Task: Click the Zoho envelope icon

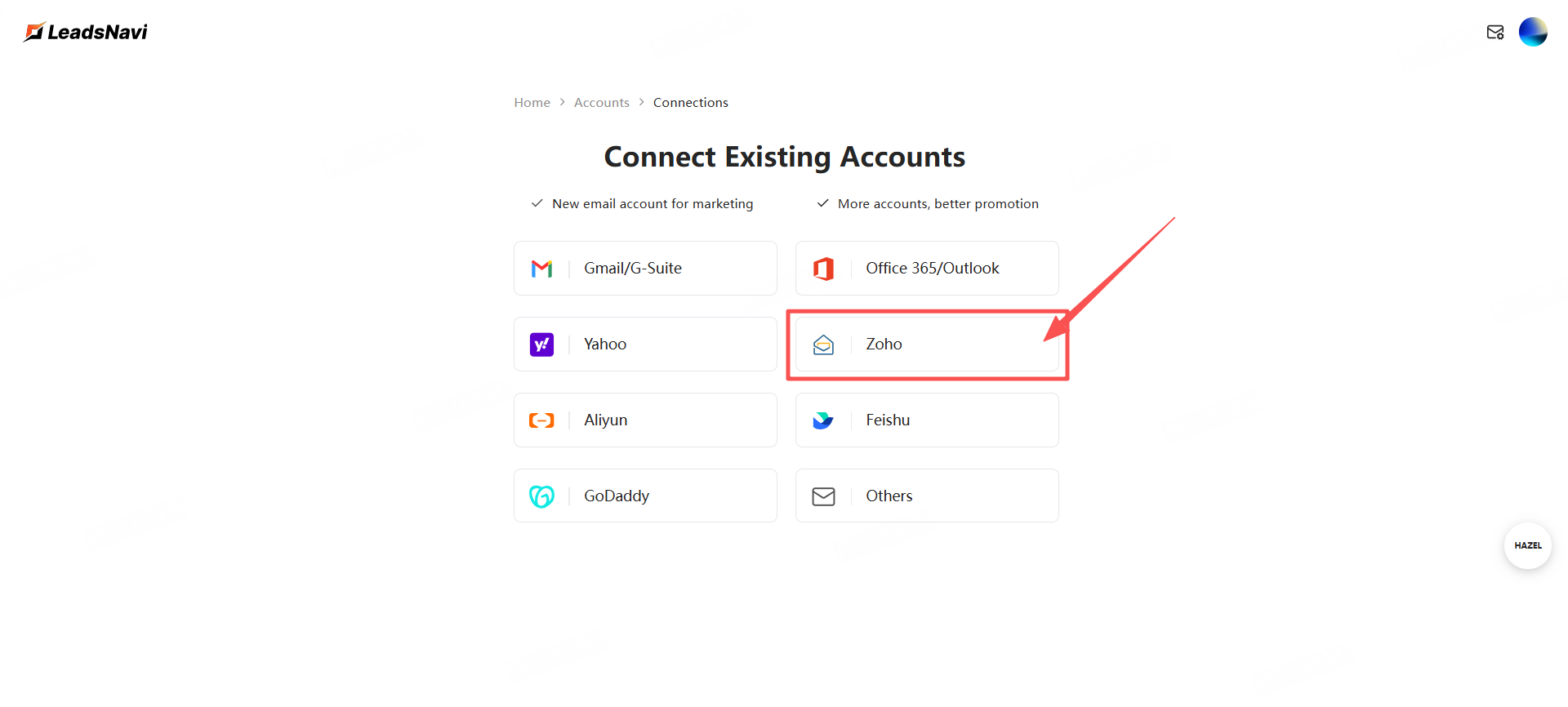Action: (x=823, y=345)
